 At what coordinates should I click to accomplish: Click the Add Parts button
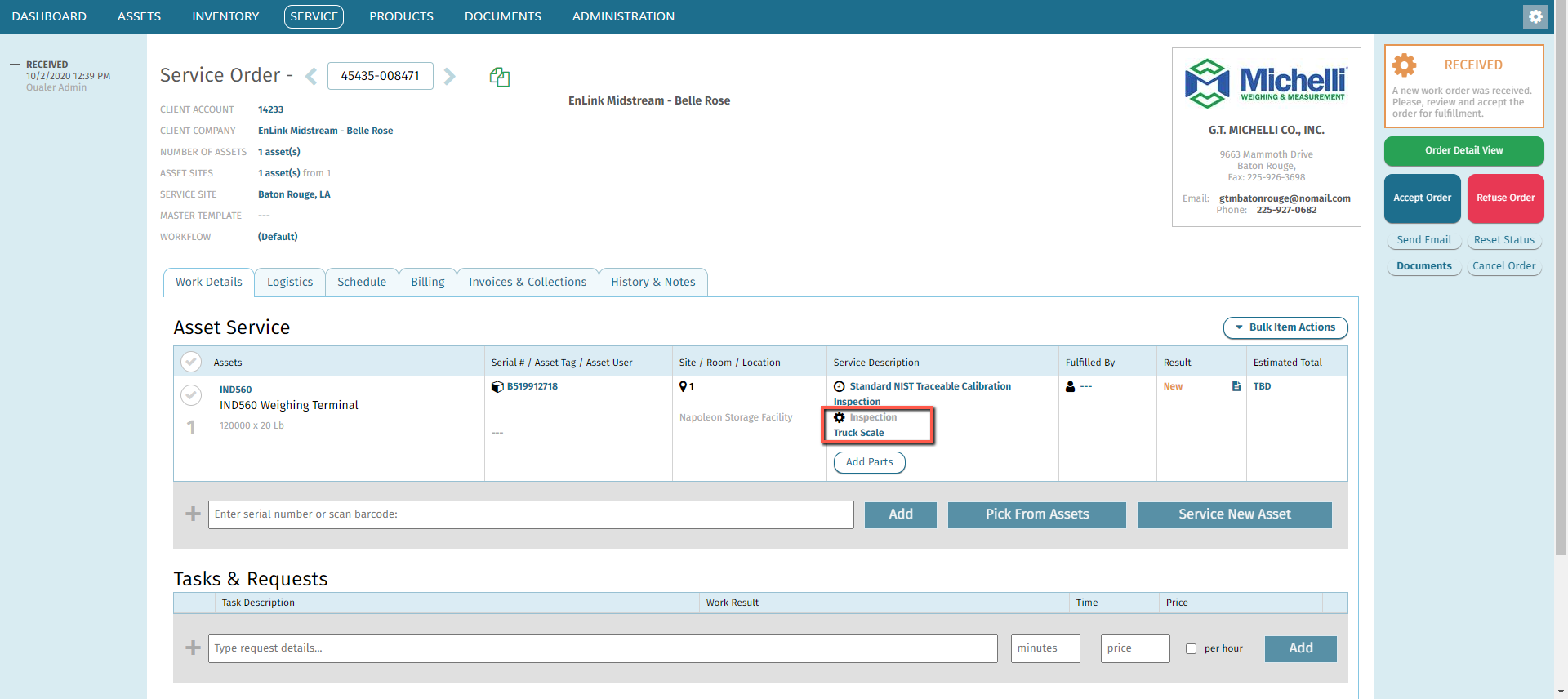[x=869, y=462]
